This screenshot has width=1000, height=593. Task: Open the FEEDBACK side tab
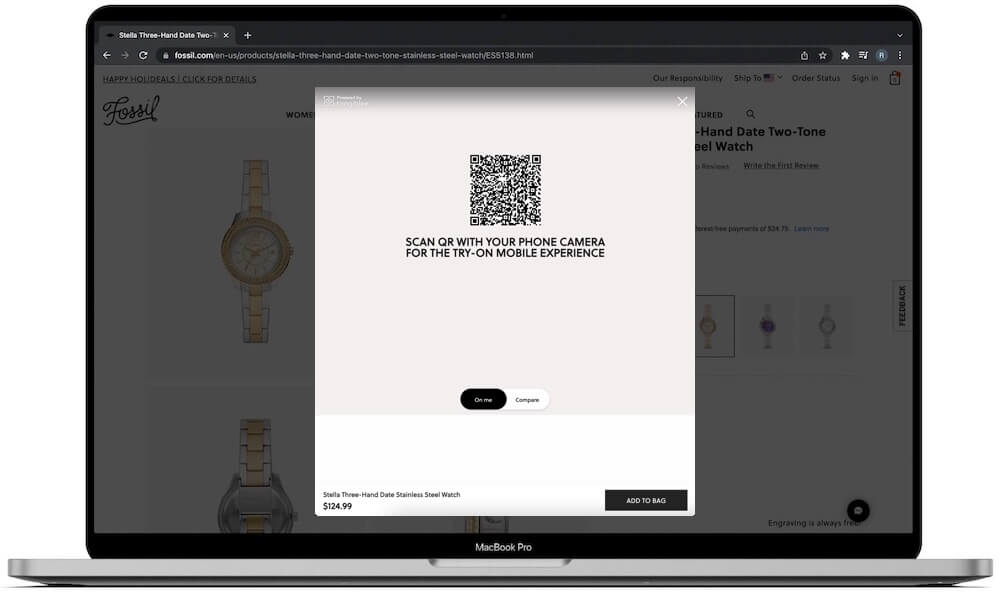[902, 306]
